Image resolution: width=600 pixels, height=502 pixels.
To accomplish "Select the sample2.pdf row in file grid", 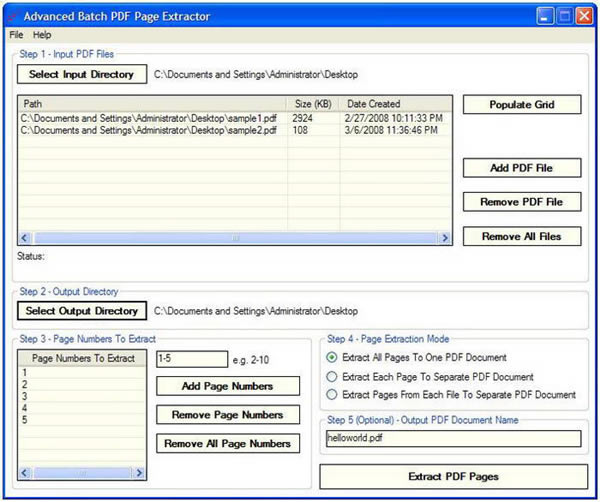I will (150, 131).
